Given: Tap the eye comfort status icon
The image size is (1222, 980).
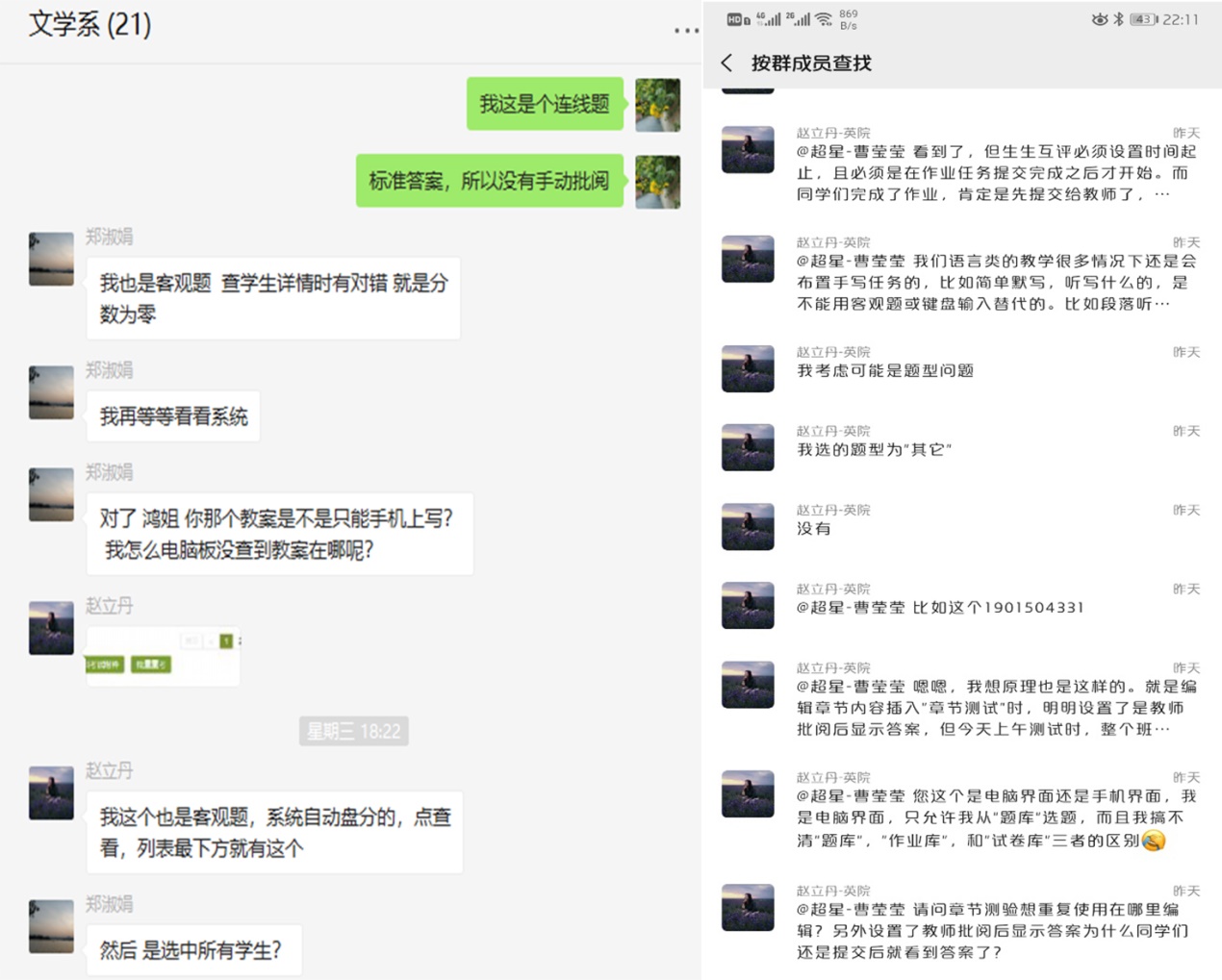Looking at the screenshot, I should pos(1099,19).
